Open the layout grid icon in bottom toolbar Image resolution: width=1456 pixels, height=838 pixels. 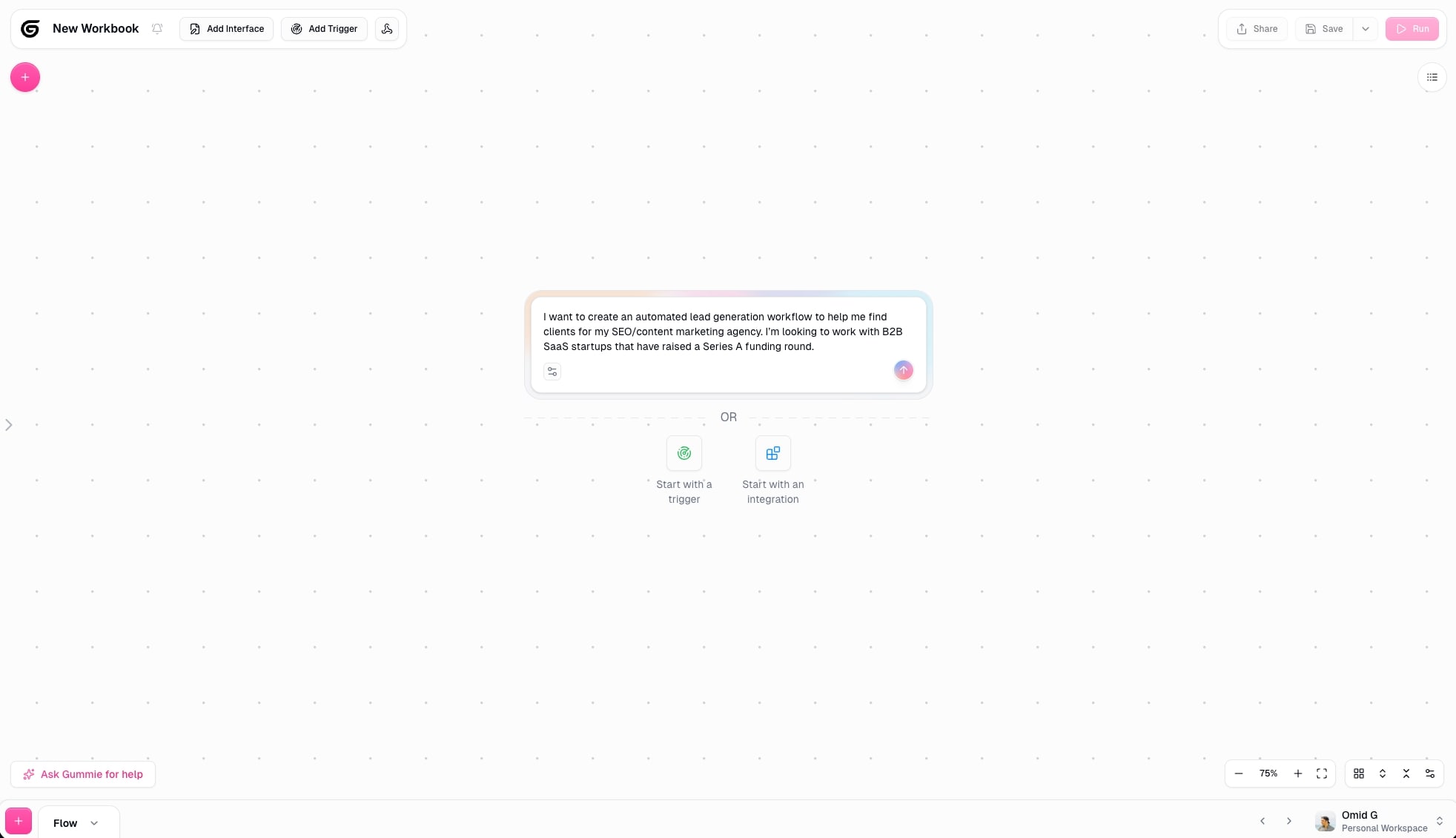[x=1359, y=773]
